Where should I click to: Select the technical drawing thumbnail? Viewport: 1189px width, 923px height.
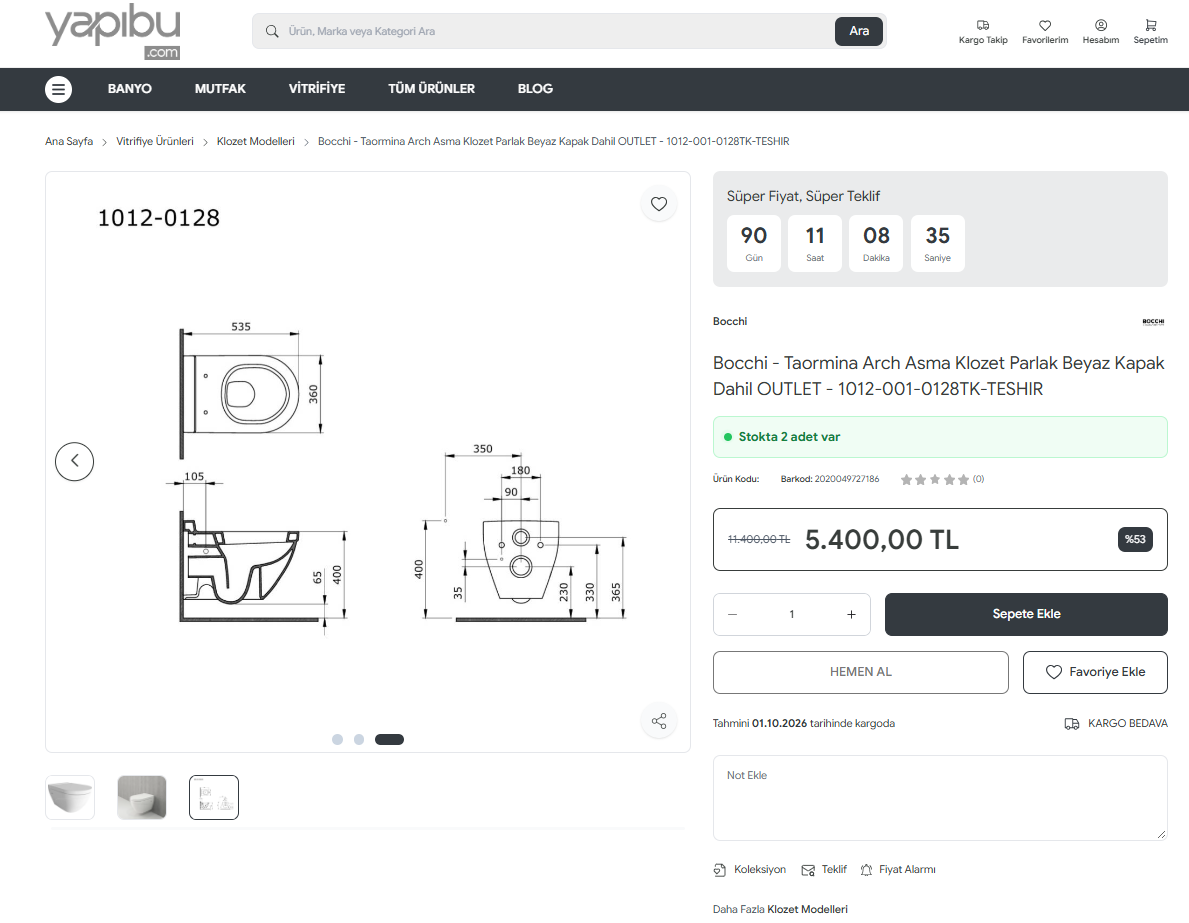[x=214, y=797]
